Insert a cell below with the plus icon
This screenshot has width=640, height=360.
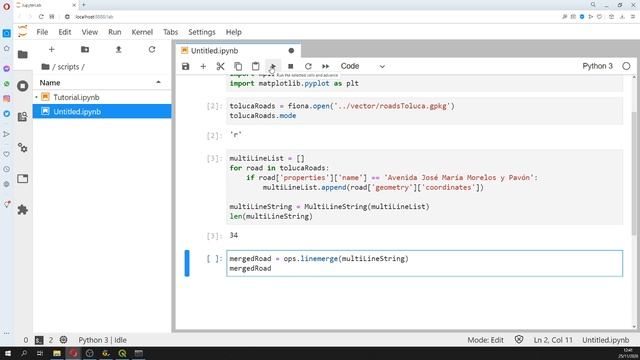(x=203, y=66)
